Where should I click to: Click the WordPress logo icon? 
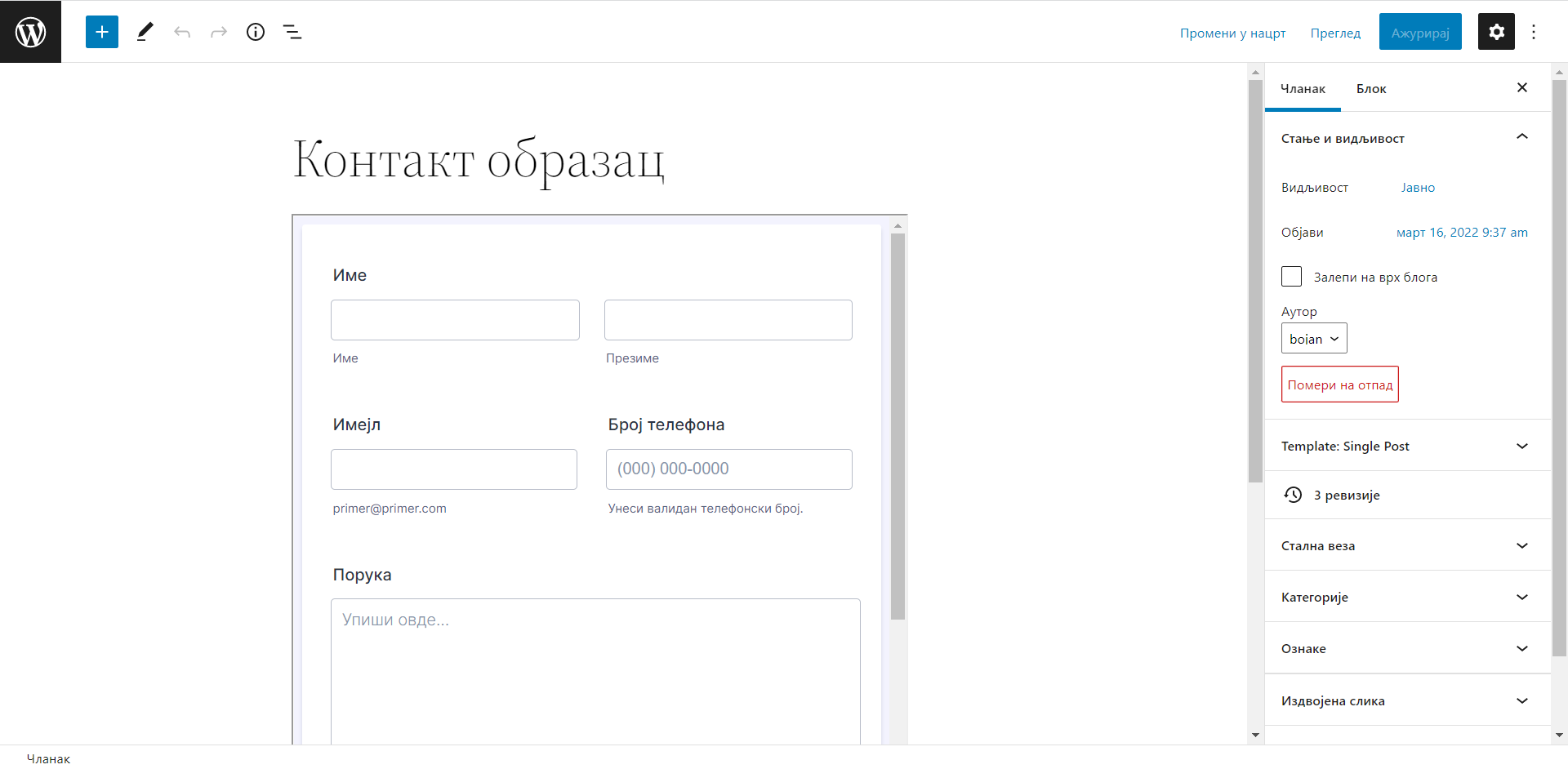coord(30,32)
